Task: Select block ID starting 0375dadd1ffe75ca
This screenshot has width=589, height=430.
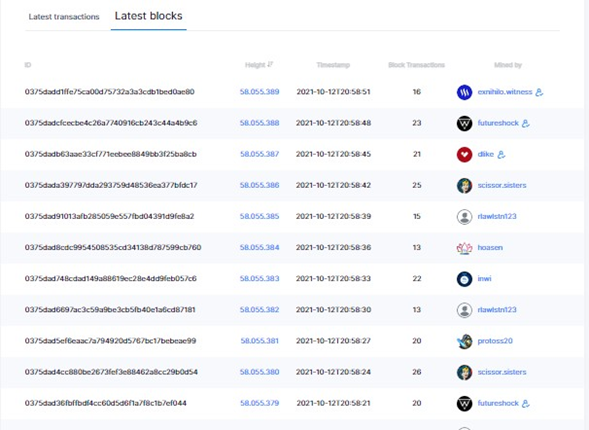Action: coord(110,92)
